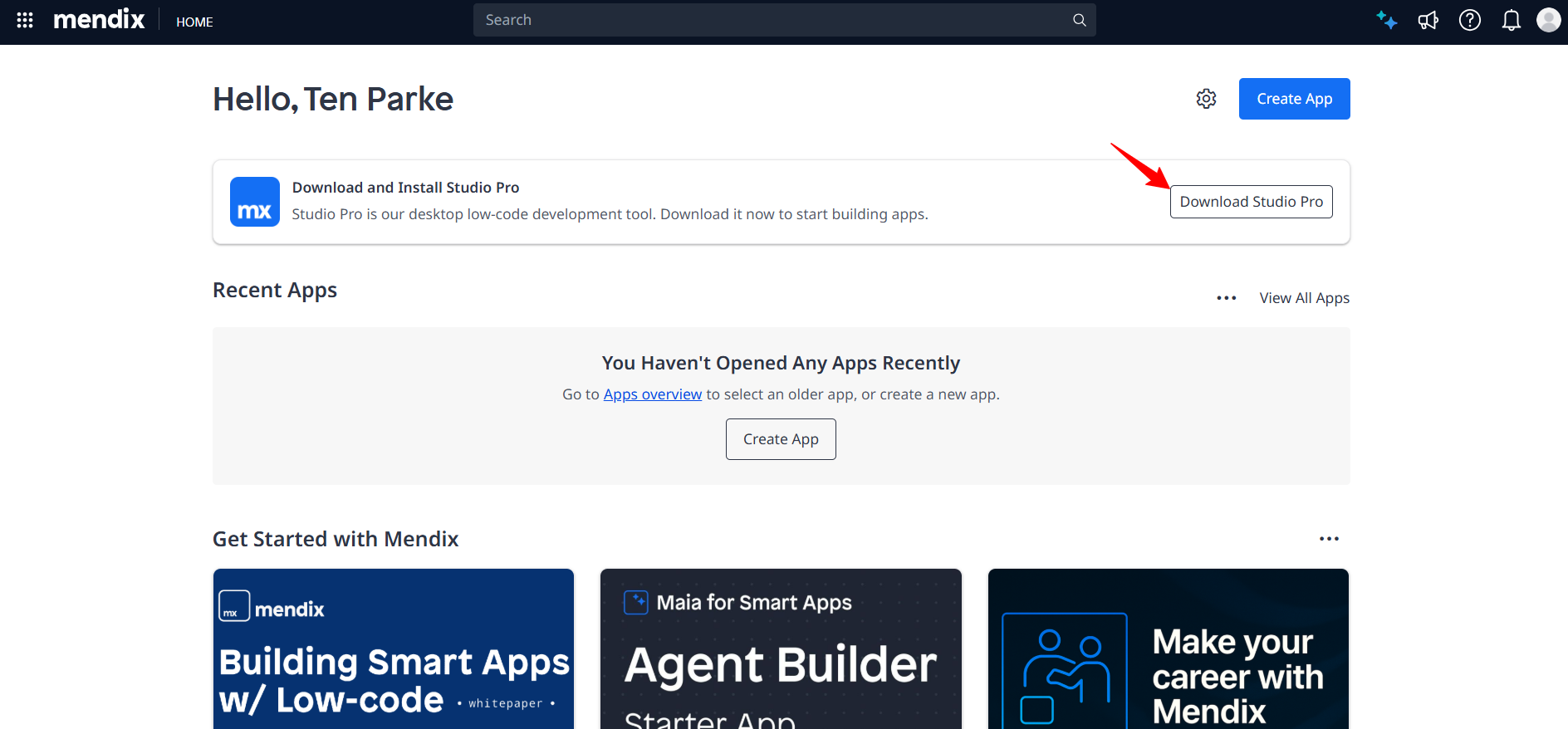1568x729 pixels.
Task: Open Get Started section three-dot menu
Action: point(1329,539)
